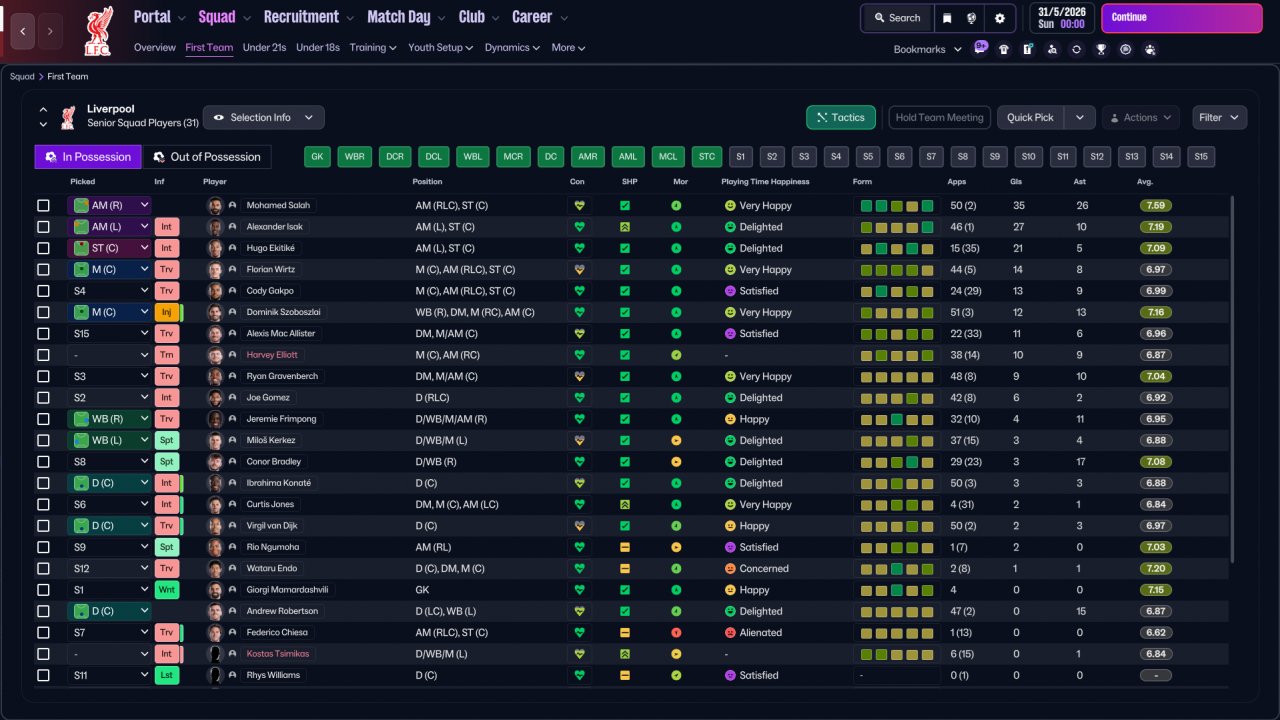Viewport: 1280px width, 720px height.
Task: Go back with the left arrow
Action: 23,31
